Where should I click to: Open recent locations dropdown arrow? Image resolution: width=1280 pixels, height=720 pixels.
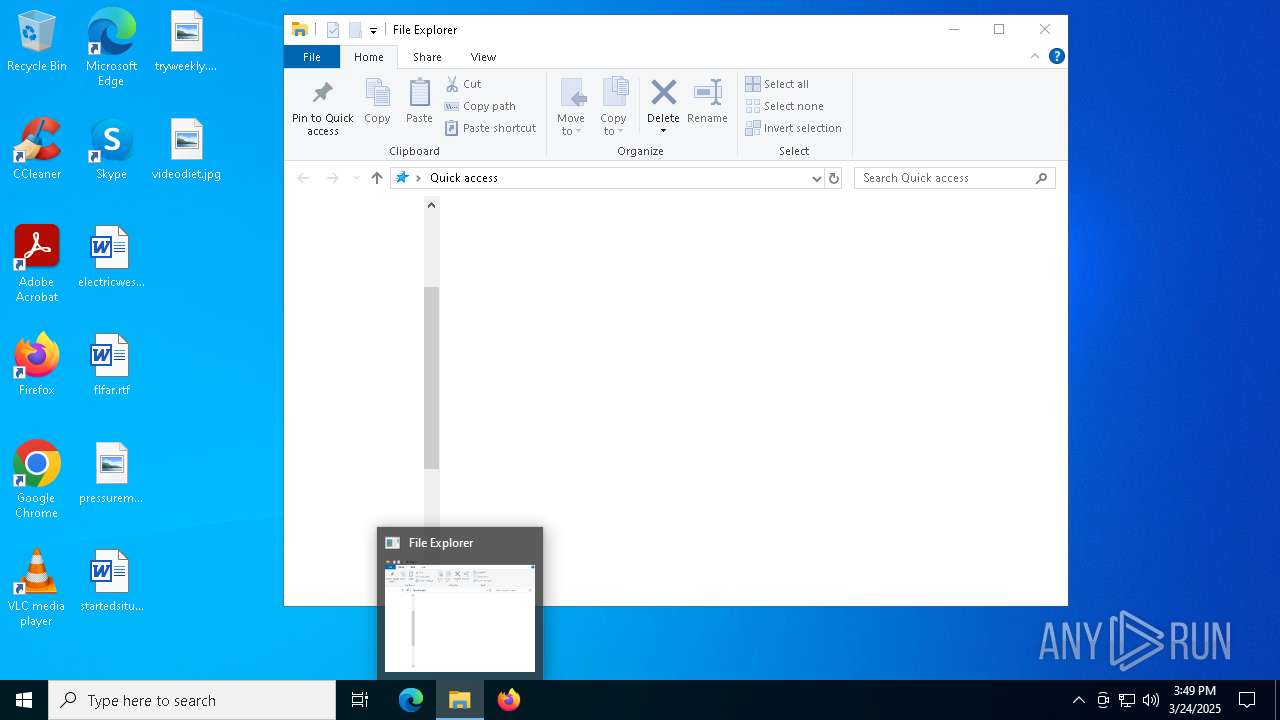pyautogui.click(x=356, y=178)
